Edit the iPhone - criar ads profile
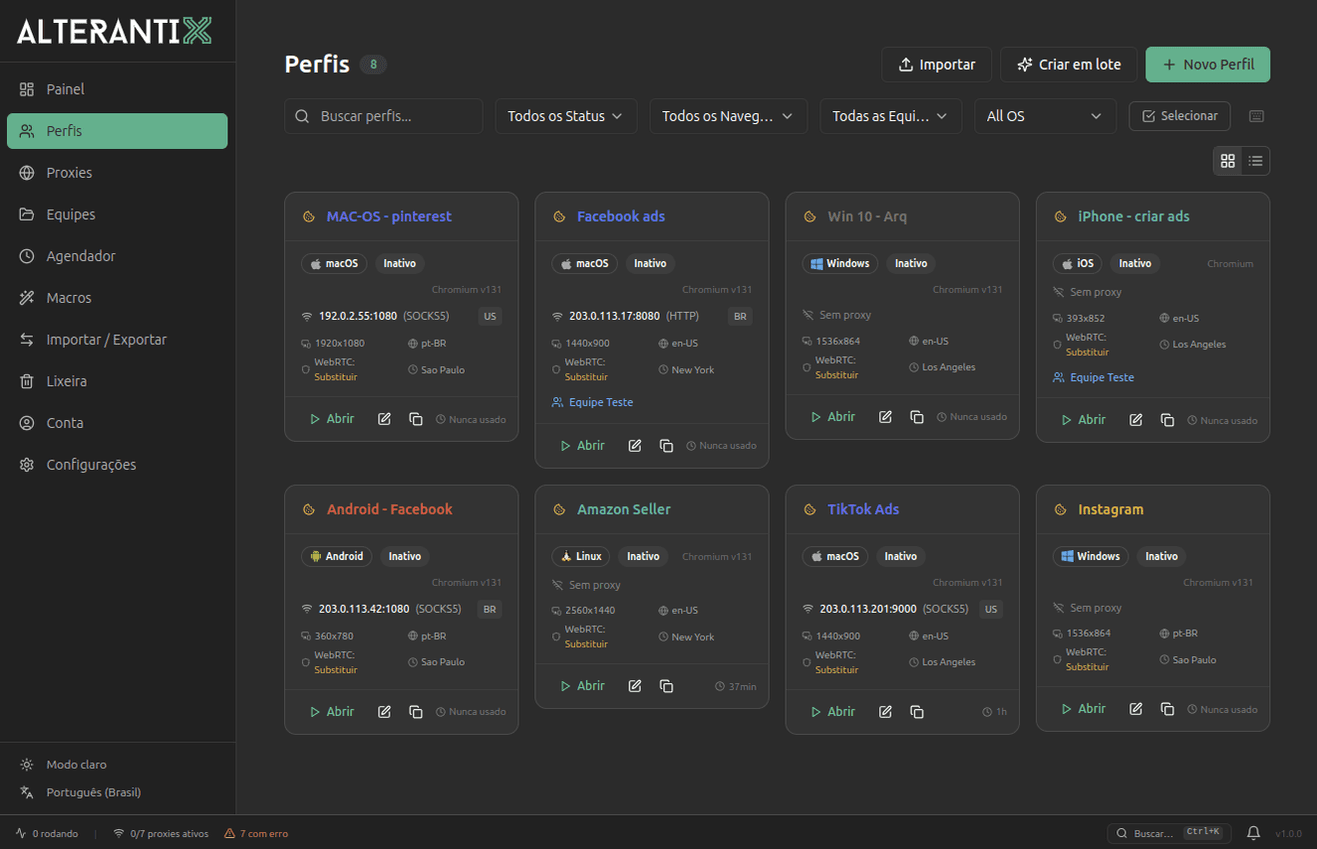 pyautogui.click(x=1136, y=420)
